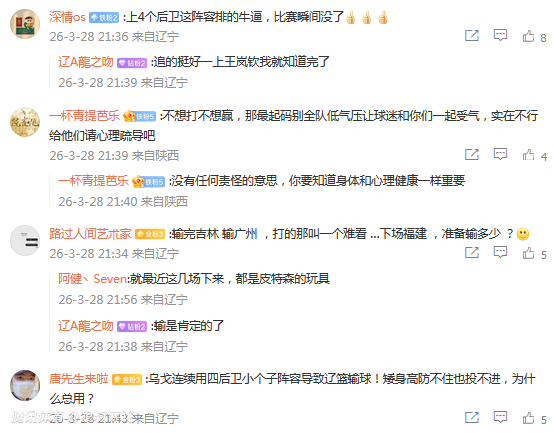Like 一杯青提芭乐's comment showing 4 likes
Image resolution: width=554 pixels, height=433 pixels.
(x=529, y=155)
